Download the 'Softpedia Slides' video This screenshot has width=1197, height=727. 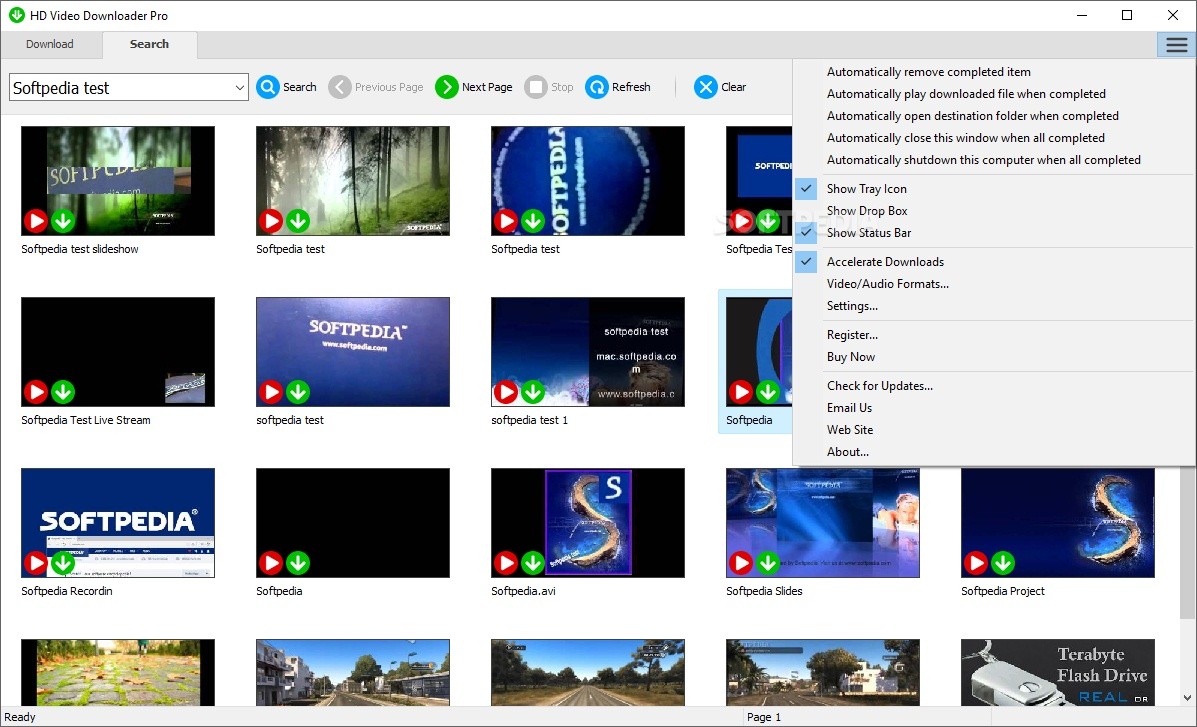[768, 563]
